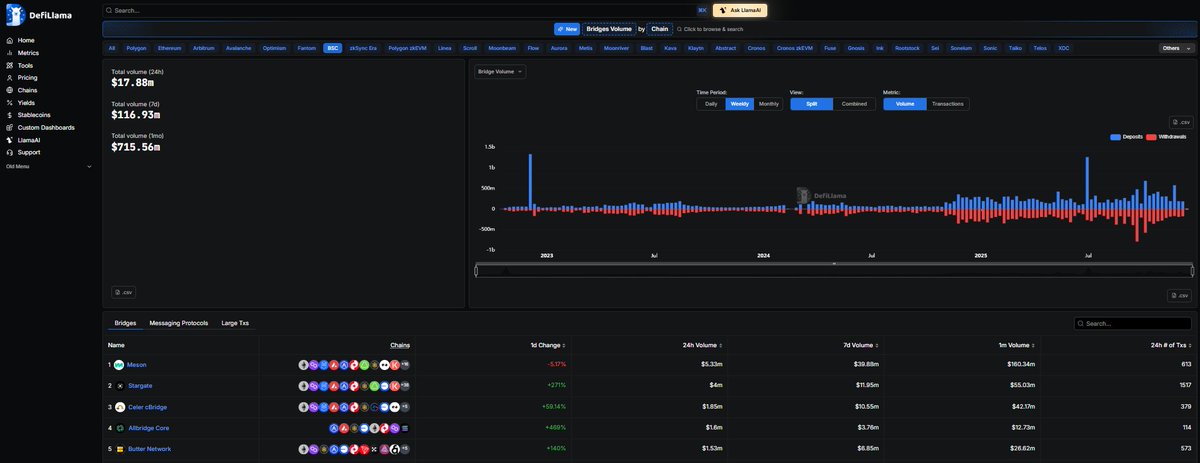Select the Arbitrum chain filter

[204, 48]
